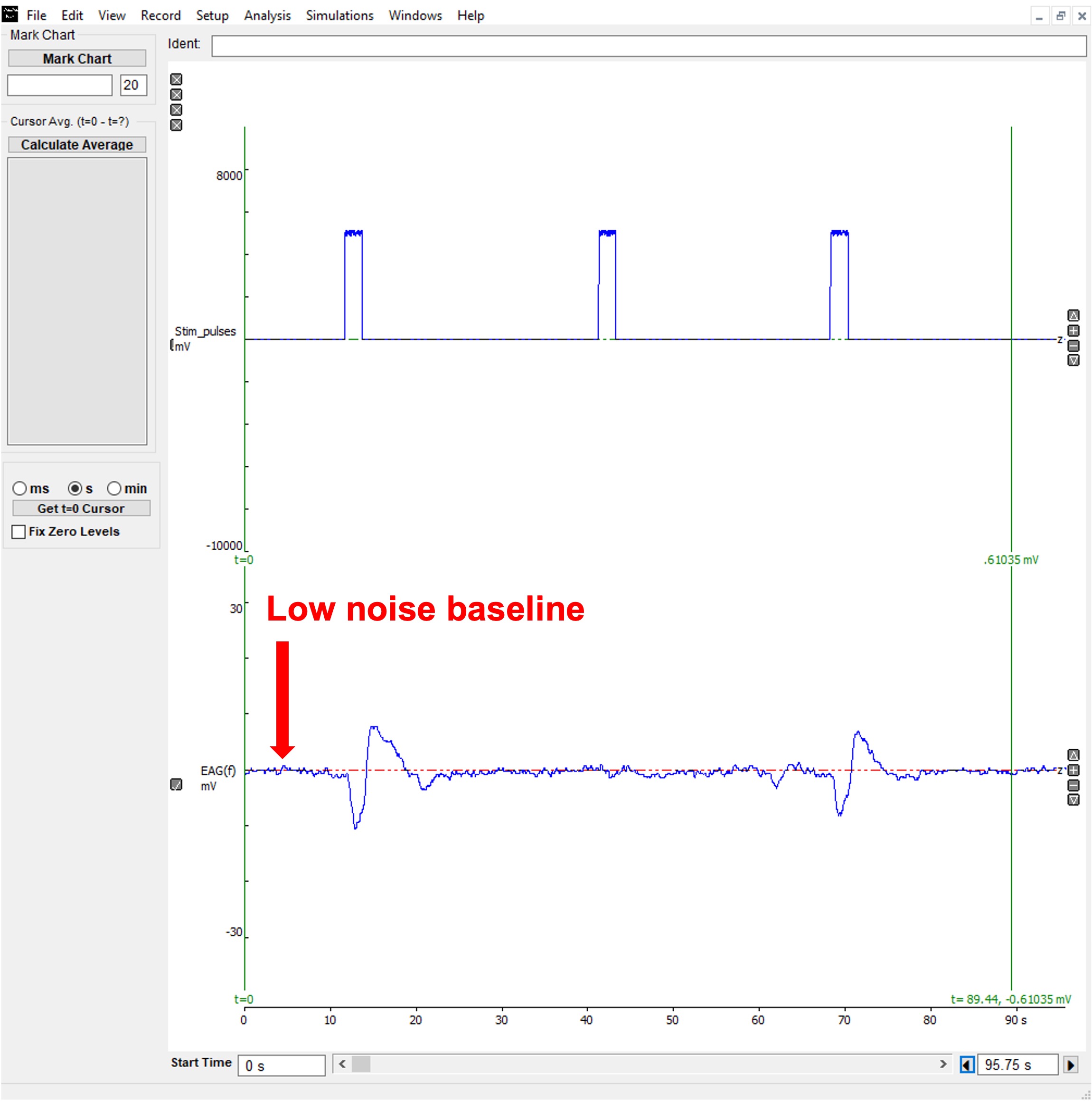This screenshot has width=1092, height=1101.
Task: Open the Analysis menu
Action: tap(267, 15)
